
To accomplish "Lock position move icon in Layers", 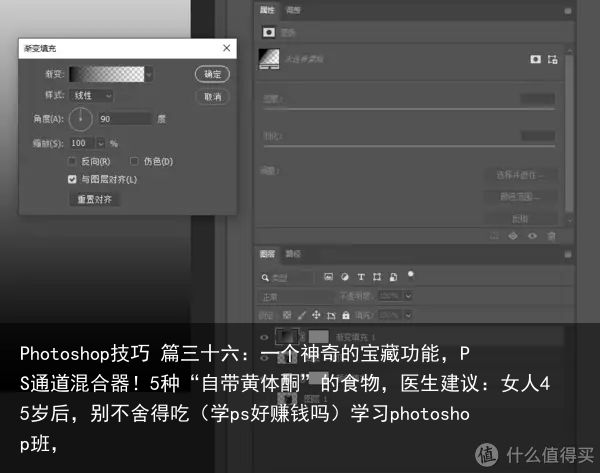I will (x=316, y=315).
